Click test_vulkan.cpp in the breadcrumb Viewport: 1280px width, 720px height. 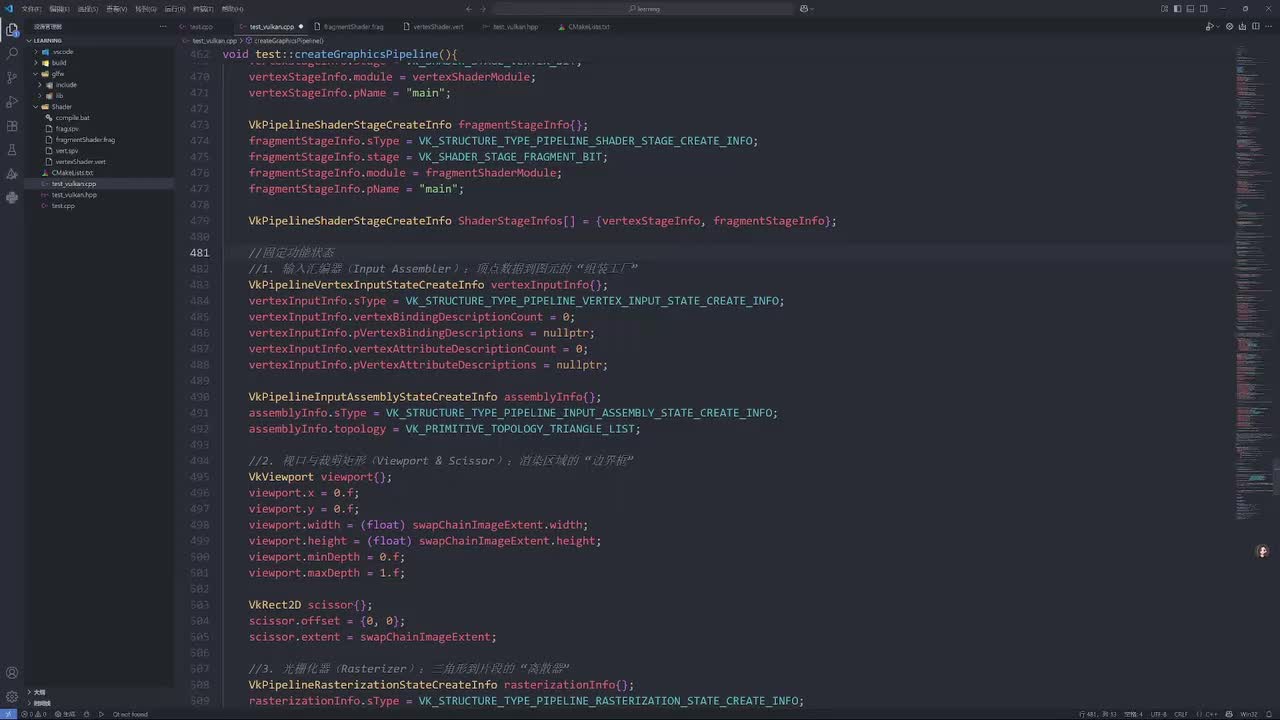[214, 41]
